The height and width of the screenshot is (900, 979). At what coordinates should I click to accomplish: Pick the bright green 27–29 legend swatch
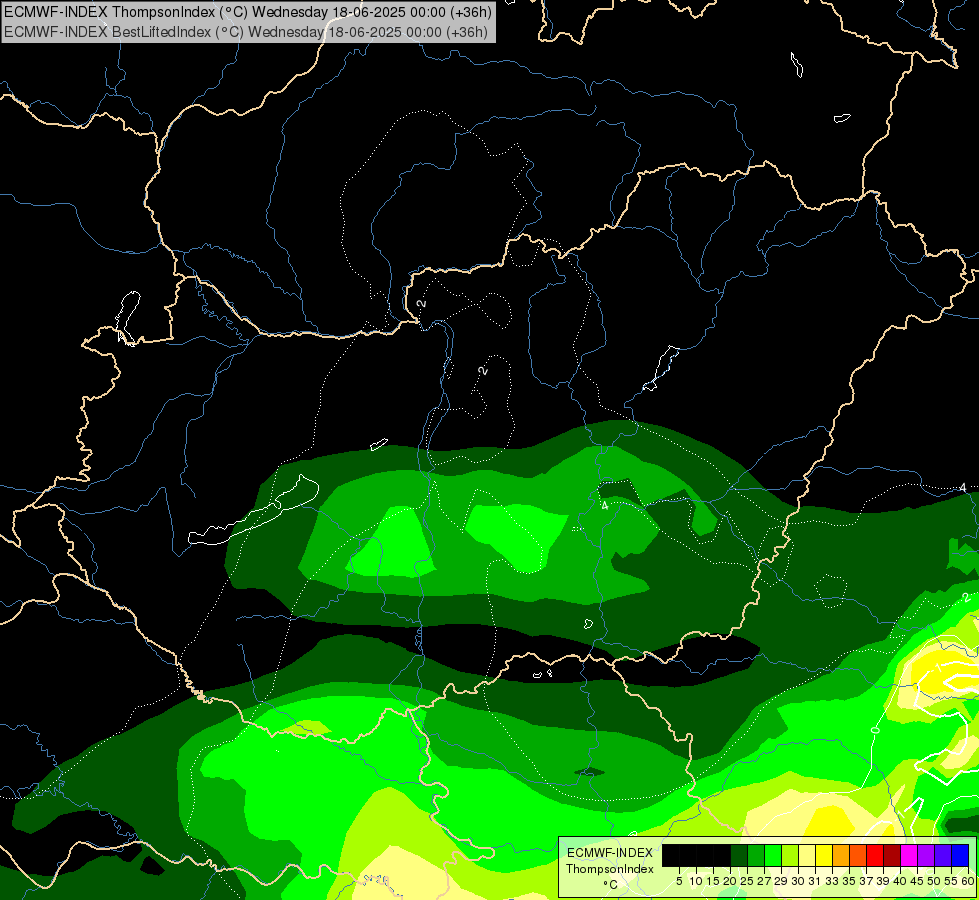[773, 855]
